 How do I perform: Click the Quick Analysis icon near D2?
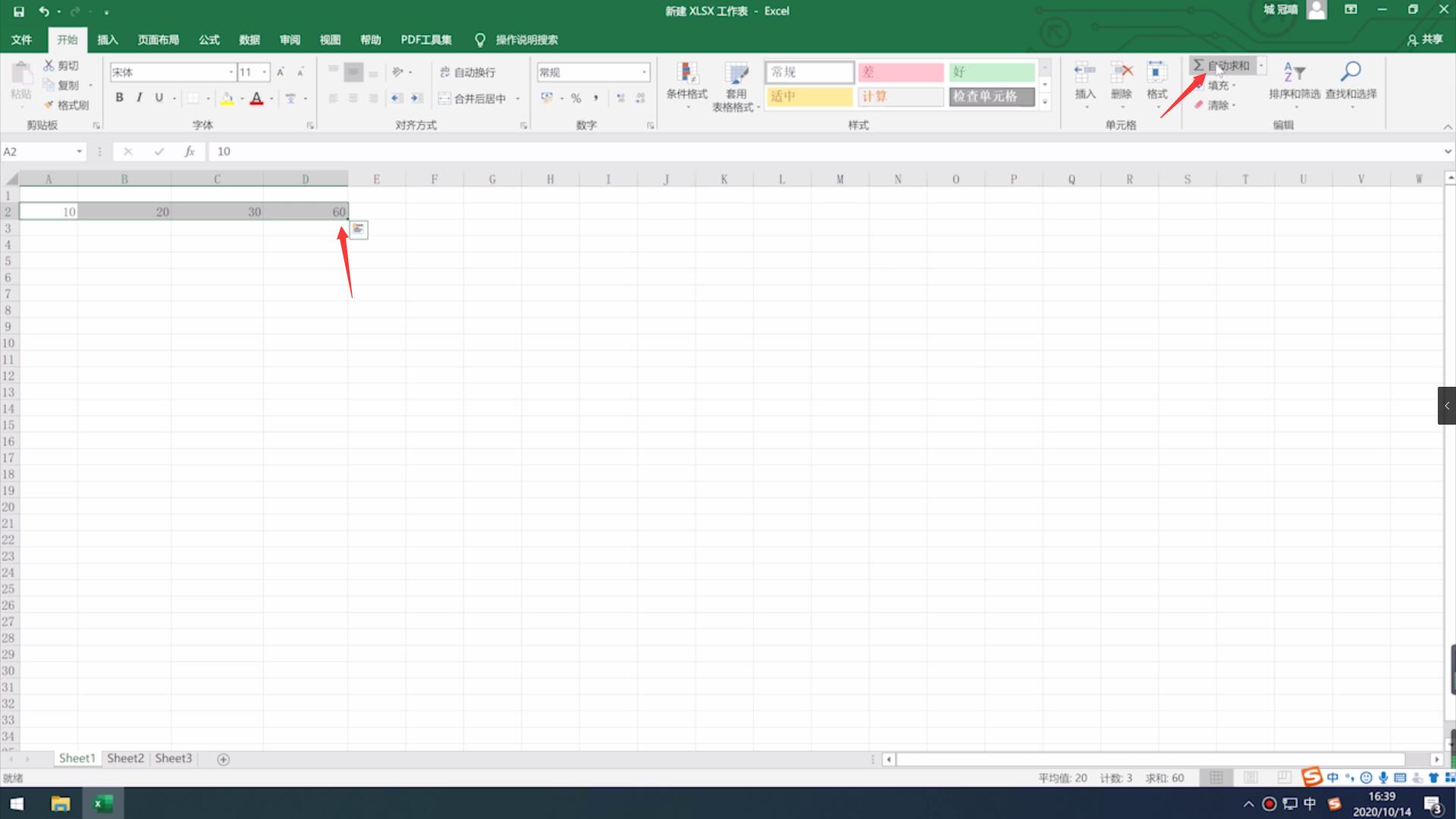pos(359,229)
